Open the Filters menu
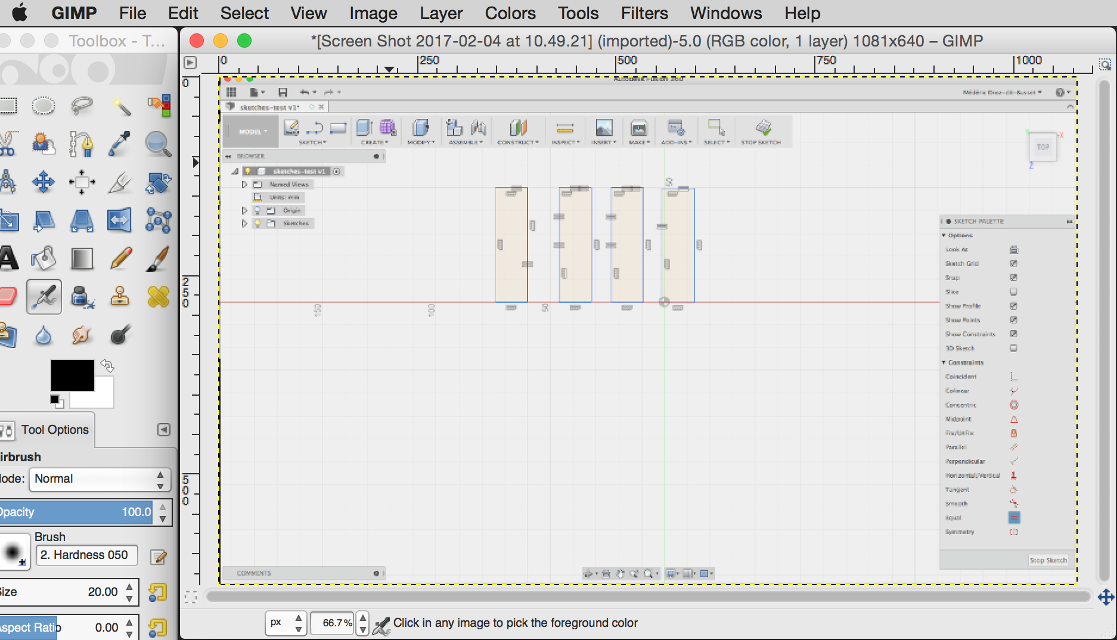This screenshot has width=1117, height=640. [644, 13]
